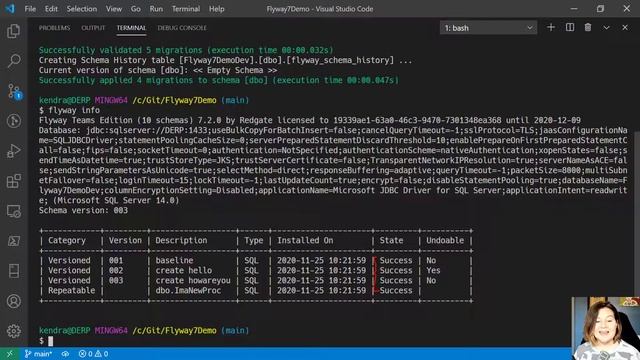Click the synchronize changes cloud icon
Viewport: 640px width, 360px height.
pyautogui.click(x=65, y=354)
